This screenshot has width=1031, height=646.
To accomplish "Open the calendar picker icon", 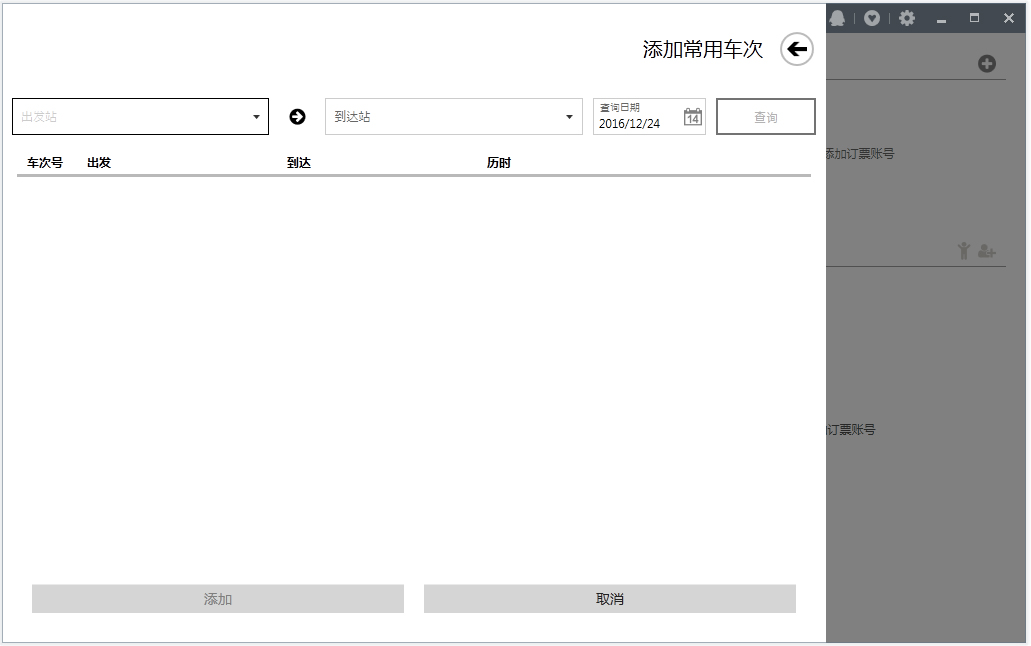I will (692, 117).
